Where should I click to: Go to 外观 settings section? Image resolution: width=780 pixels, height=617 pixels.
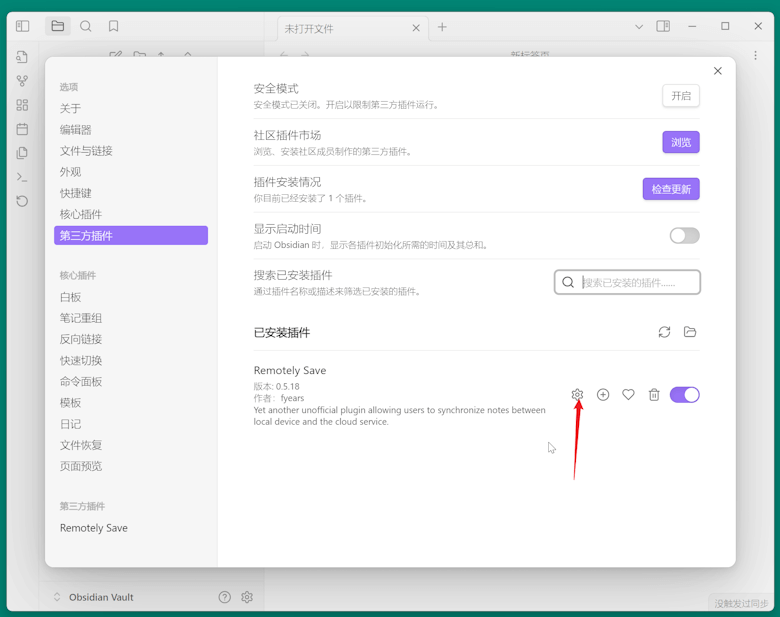coord(70,172)
